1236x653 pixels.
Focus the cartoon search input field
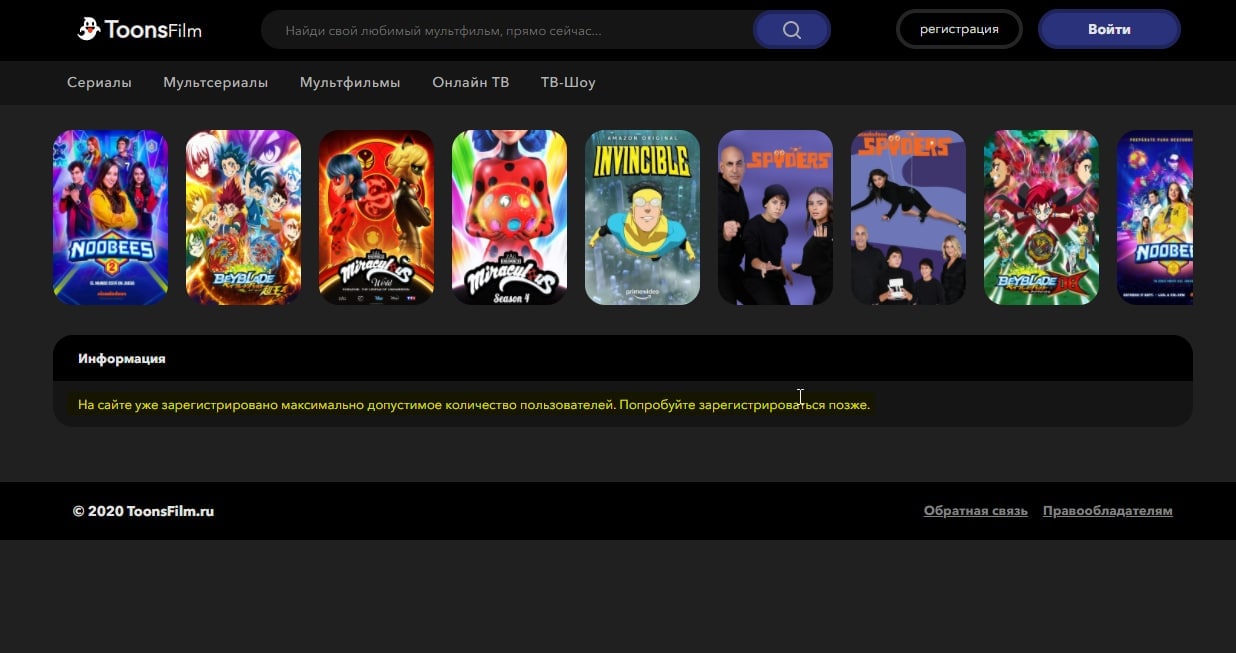pyautogui.click(x=508, y=30)
